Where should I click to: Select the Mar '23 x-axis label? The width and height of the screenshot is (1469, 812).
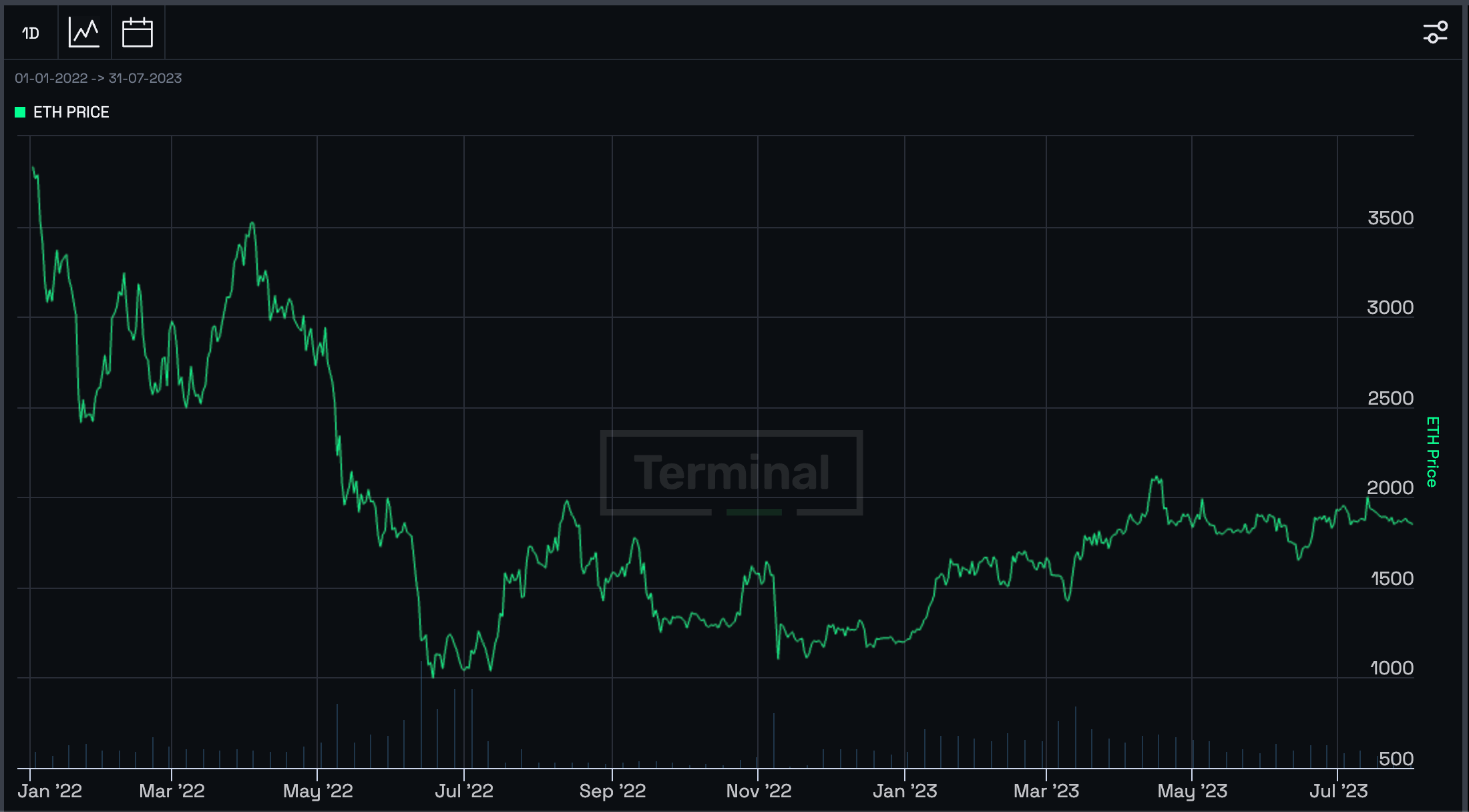[x=1046, y=791]
